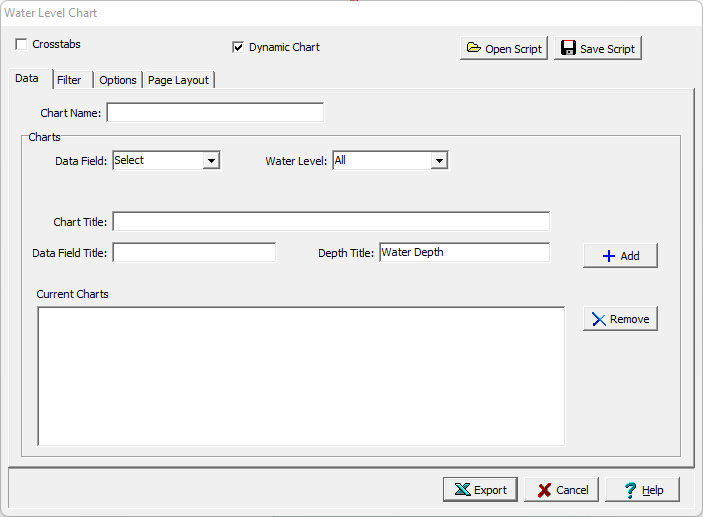Screen dimensions: 703x517
Task: Click into the Chart Title field
Action: coord(331,221)
